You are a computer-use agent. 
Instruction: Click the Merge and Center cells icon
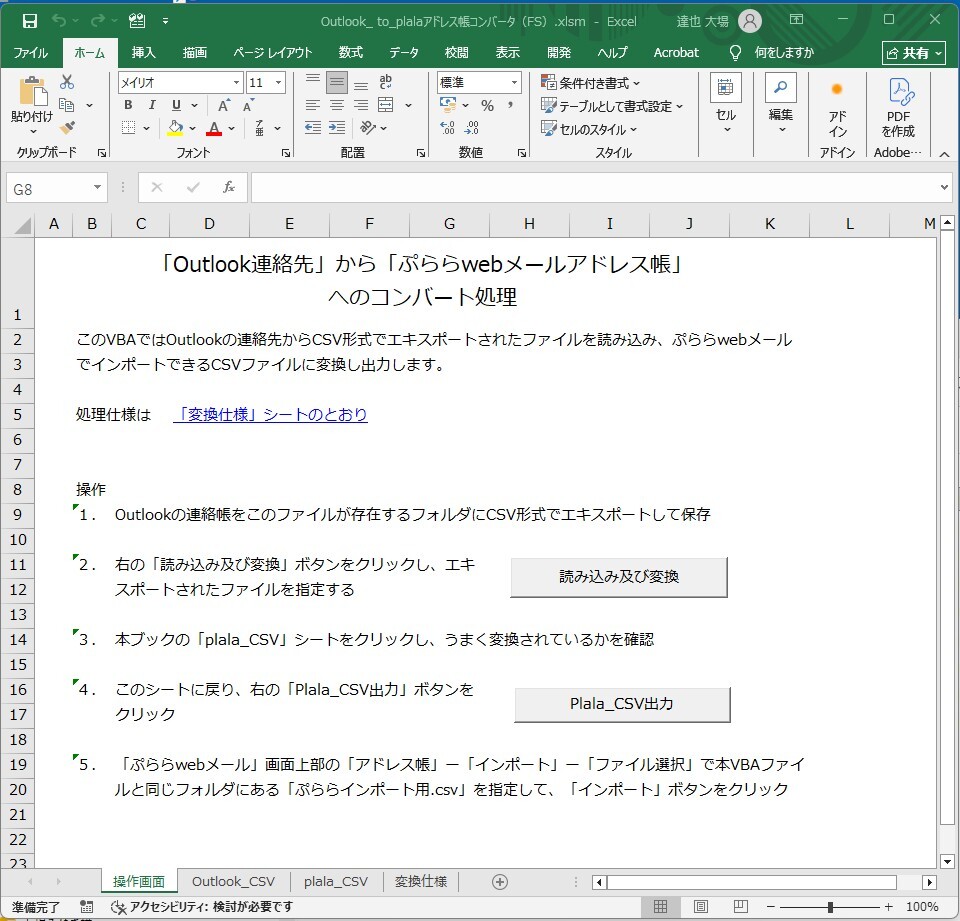(x=384, y=105)
